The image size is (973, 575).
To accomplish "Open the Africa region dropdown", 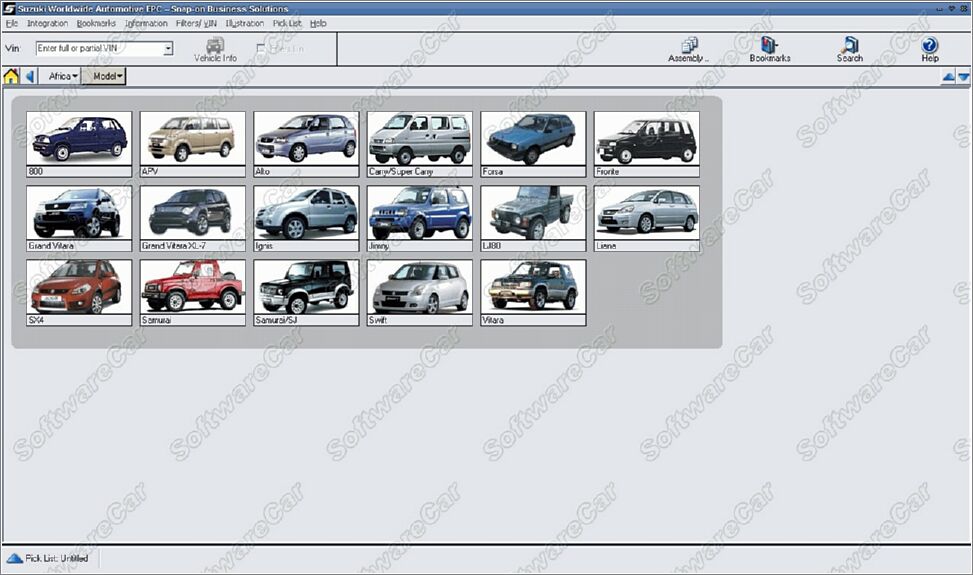I will pyautogui.click(x=63, y=76).
